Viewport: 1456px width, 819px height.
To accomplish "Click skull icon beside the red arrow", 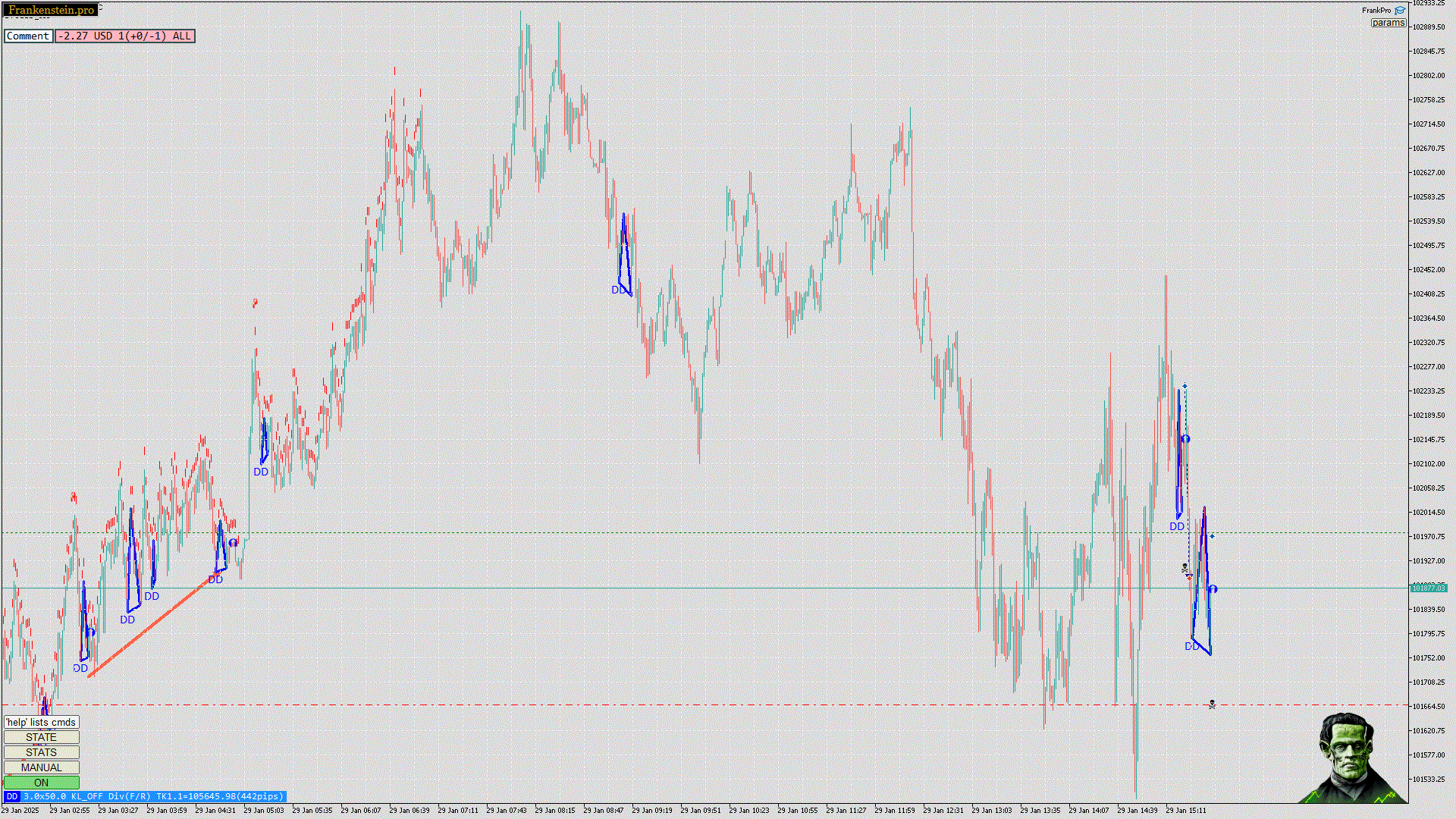I will pyautogui.click(x=1185, y=567).
